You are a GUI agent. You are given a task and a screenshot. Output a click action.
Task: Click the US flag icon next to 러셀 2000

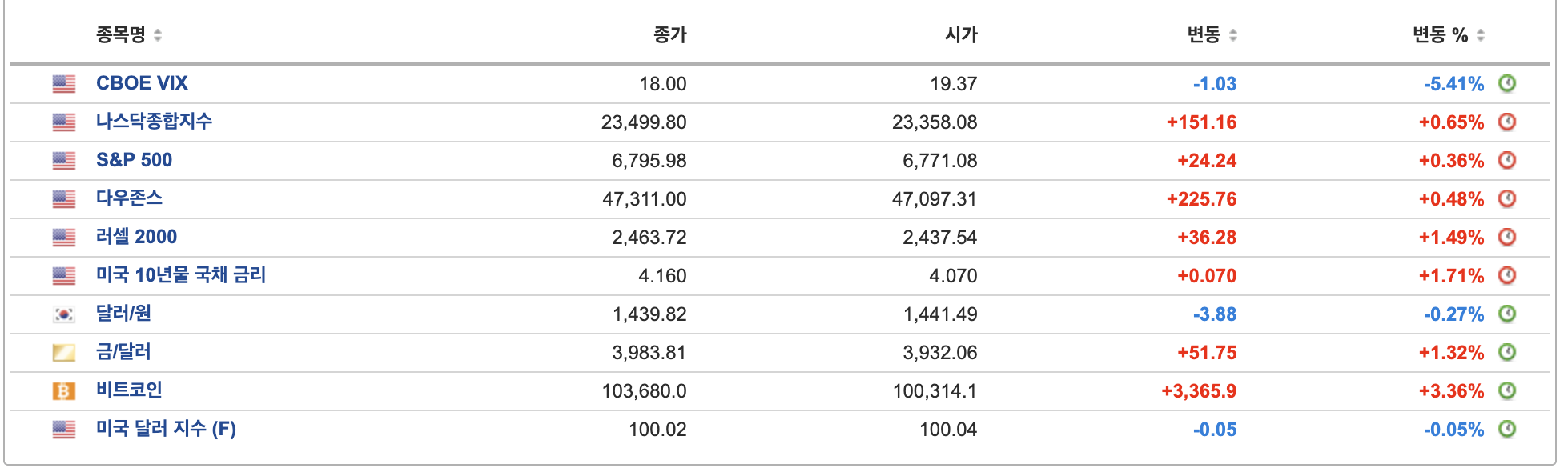66,236
